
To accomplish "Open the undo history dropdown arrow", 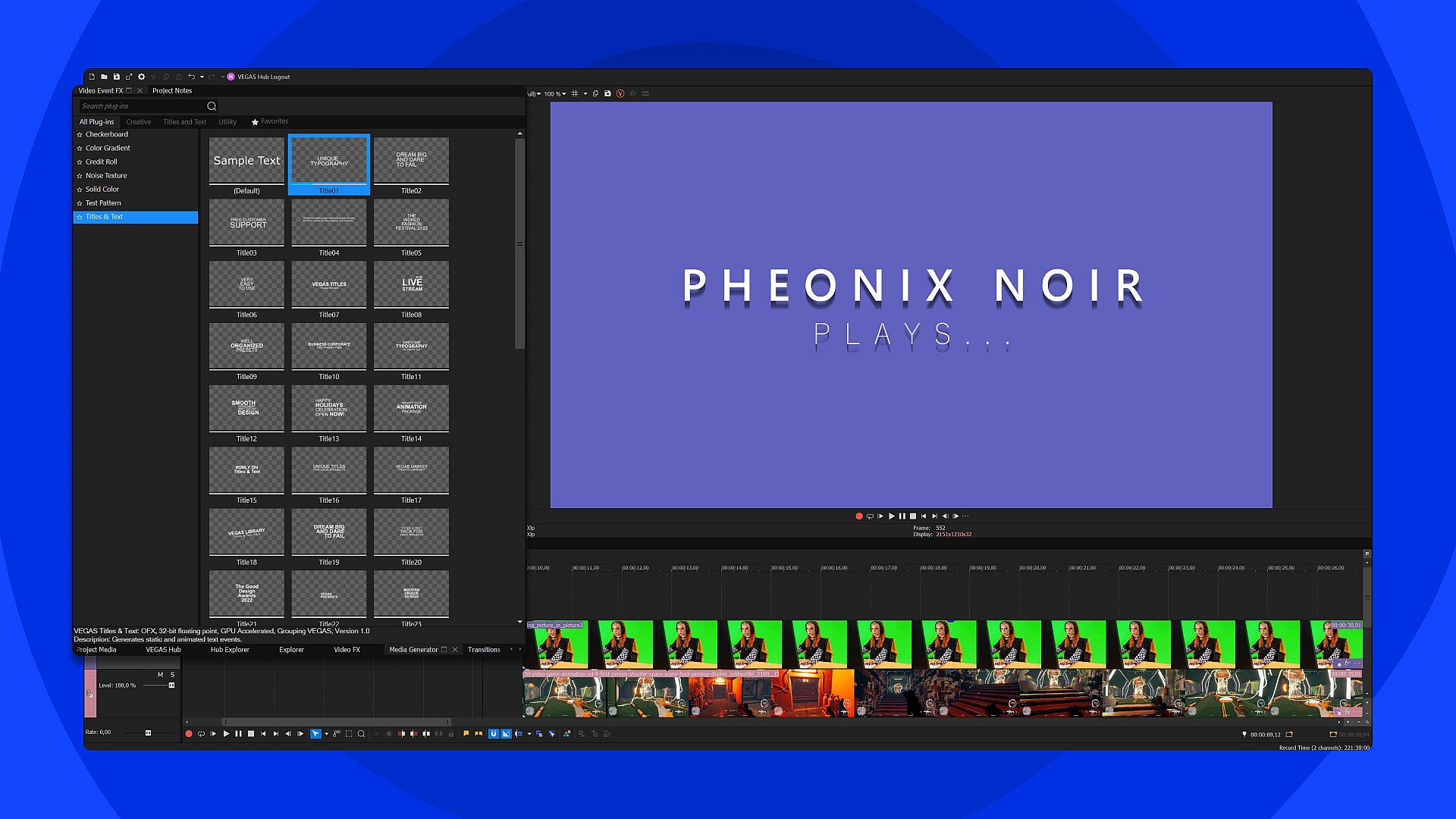I will click(202, 77).
